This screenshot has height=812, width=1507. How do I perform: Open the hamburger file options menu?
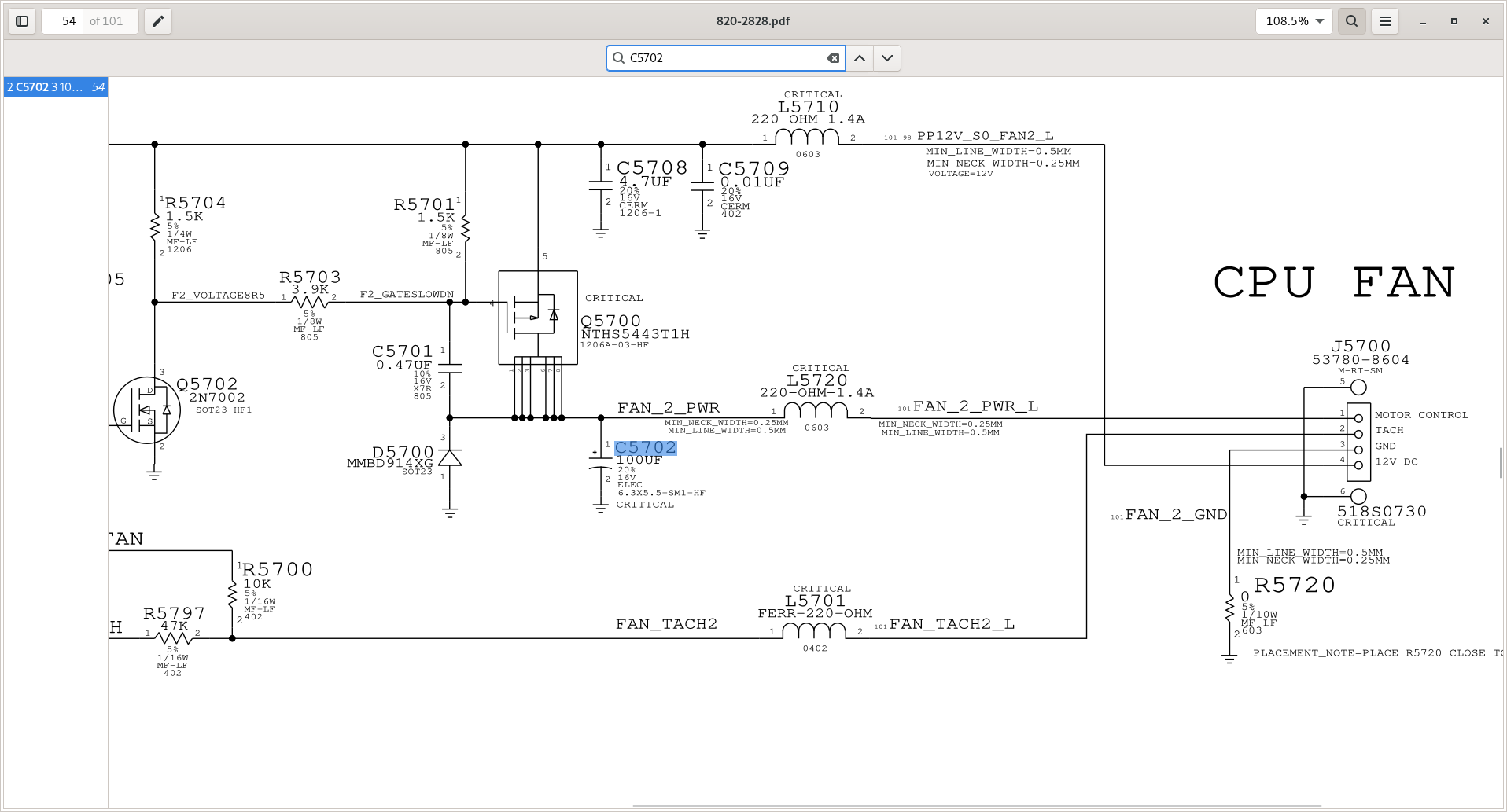click(1385, 21)
